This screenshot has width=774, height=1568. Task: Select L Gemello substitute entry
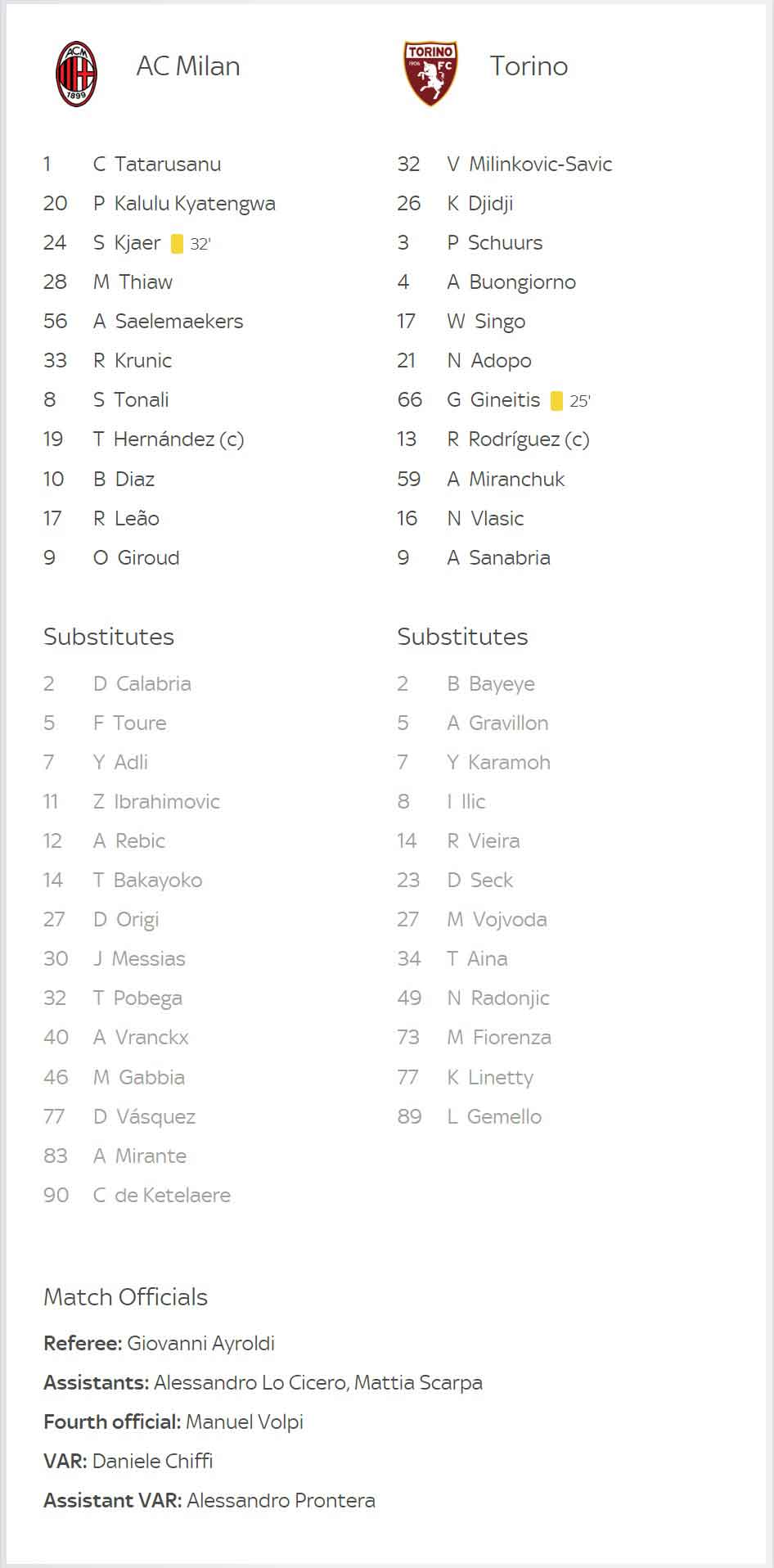[494, 1117]
